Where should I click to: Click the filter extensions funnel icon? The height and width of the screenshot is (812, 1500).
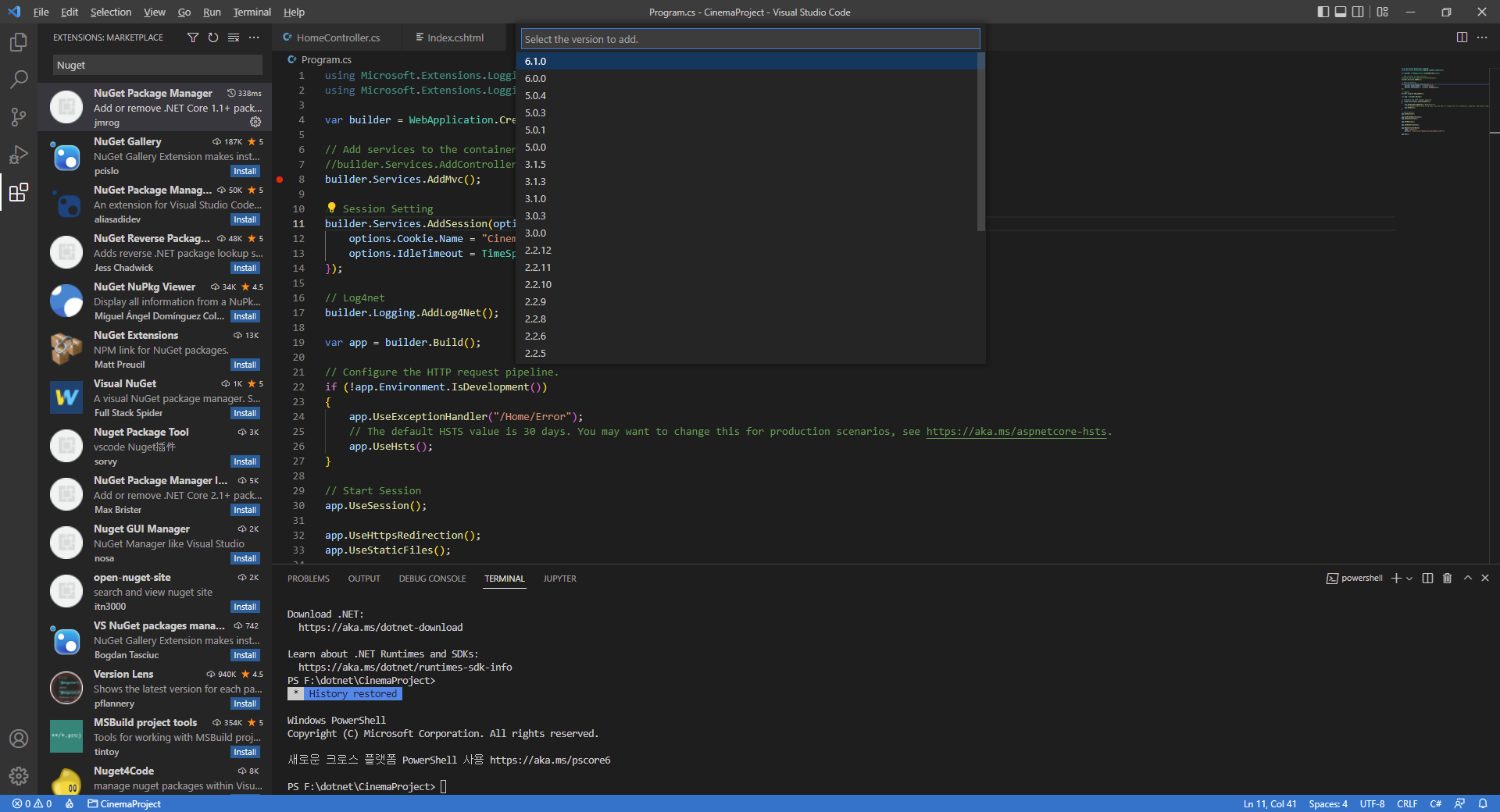pyautogui.click(x=193, y=37)
